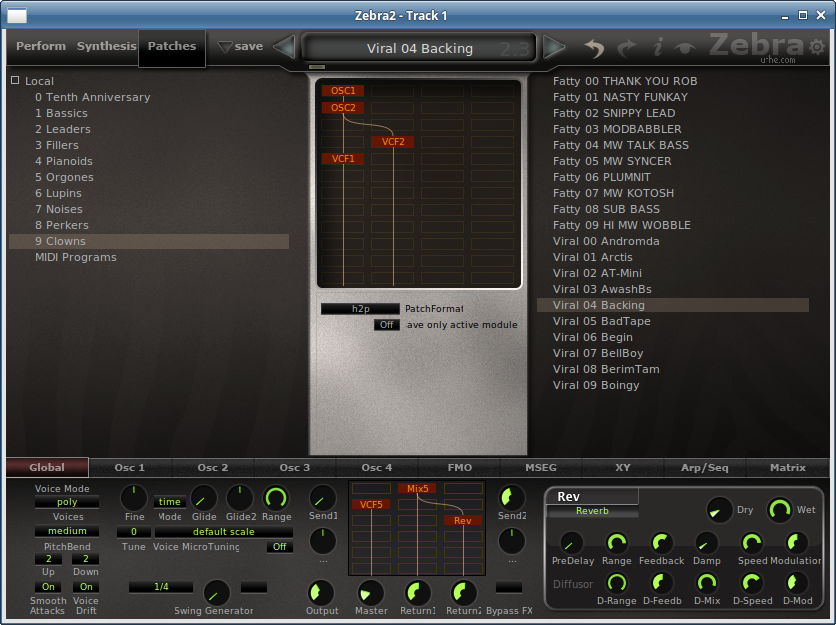
Task: Adjust the Master volume knob
Action: click(x=371, y=592)
